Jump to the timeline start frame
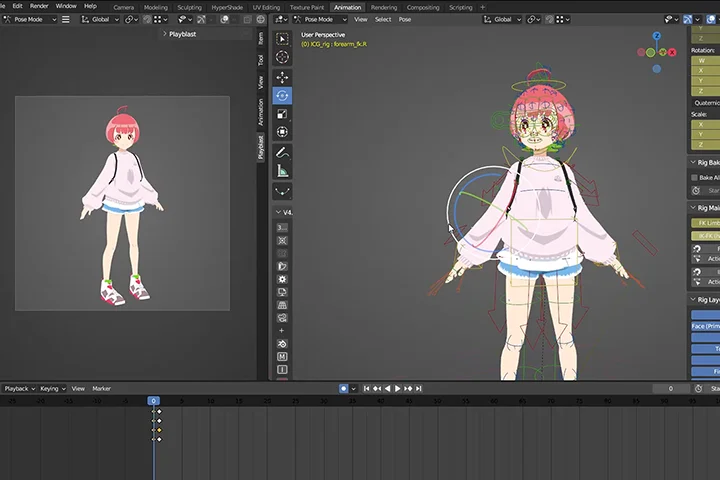720x480 pixels. [366, 389]
